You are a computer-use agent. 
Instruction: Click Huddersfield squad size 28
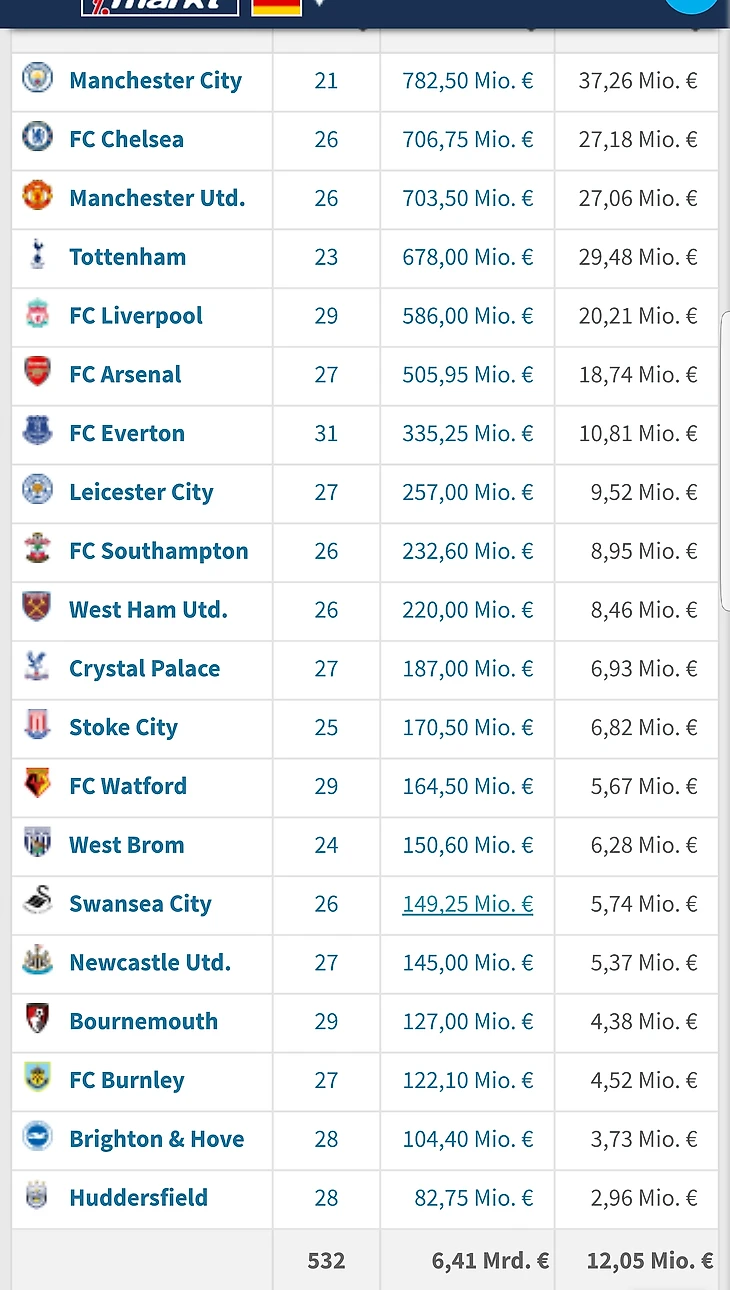326,1198
